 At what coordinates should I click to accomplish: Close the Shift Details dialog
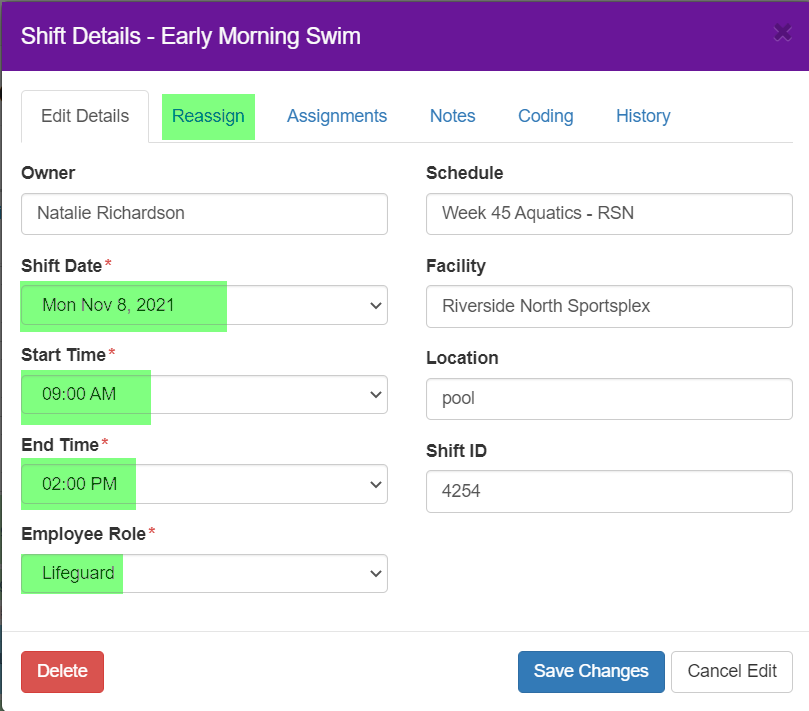click(782, 33)
